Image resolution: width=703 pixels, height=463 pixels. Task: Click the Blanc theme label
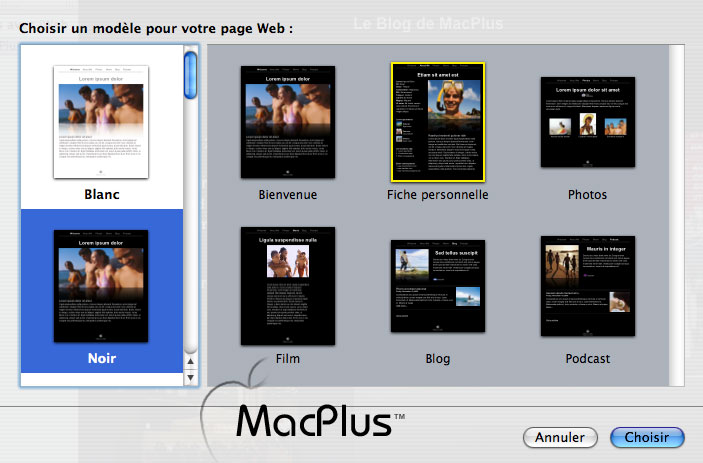pos(102,195)
